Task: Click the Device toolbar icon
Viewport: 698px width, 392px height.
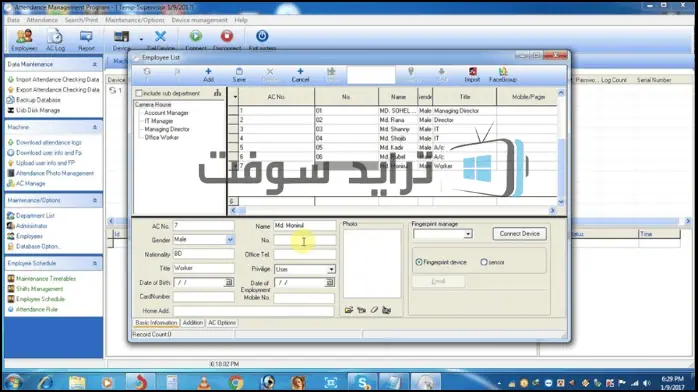Action: click(x=121, y=40)
